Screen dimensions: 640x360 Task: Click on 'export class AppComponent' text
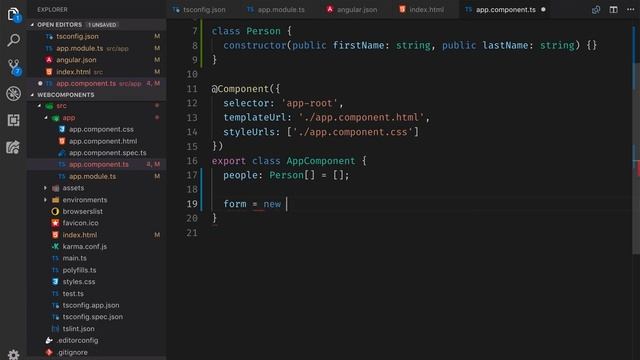(x=283, y=161)
